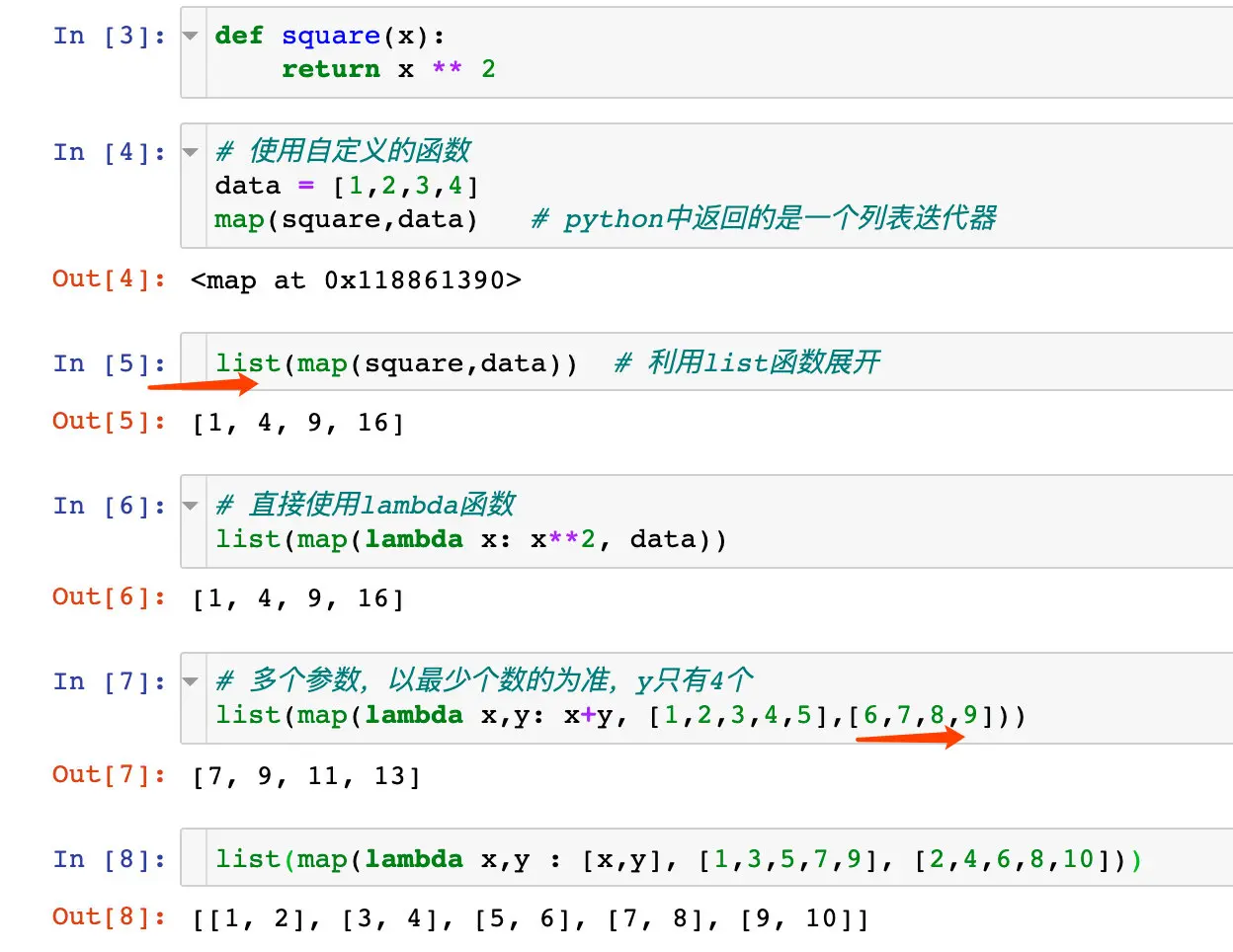The height and width of the screenshot is (952, 1233).
Task: Click the Out[6] prompt label
Action: (x=110, y=597)
